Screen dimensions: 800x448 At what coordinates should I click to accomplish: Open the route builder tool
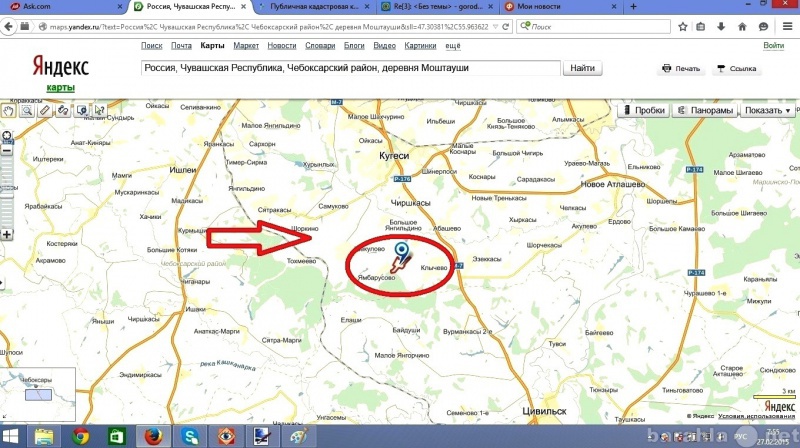point(63,110)
